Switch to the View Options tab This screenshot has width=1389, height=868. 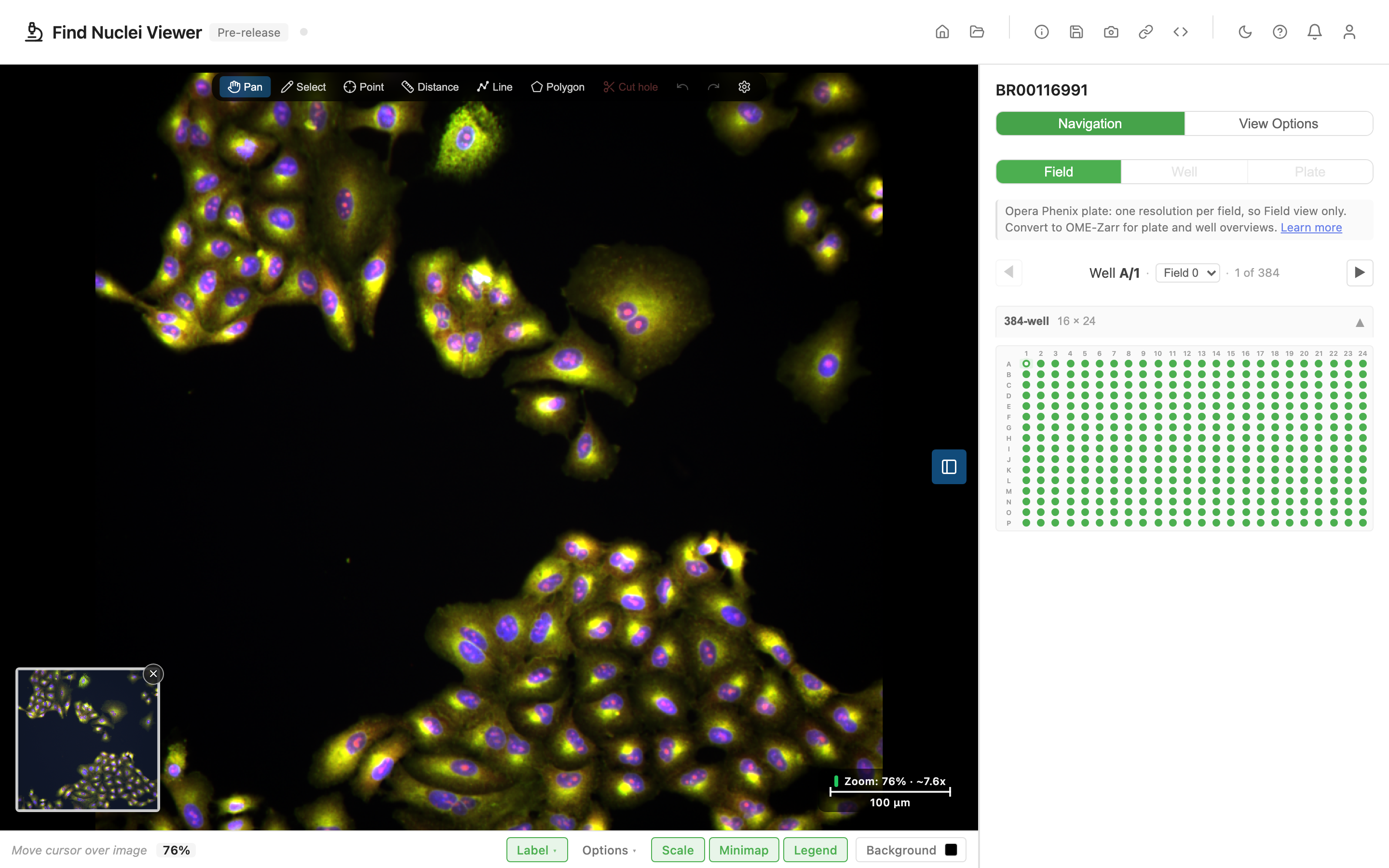pyautogui.click(x=1278, y=123)
